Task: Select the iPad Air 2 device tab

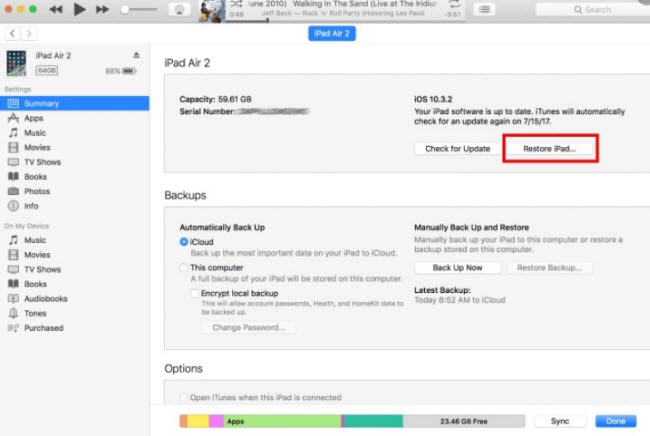Action: tap(332, 33)
